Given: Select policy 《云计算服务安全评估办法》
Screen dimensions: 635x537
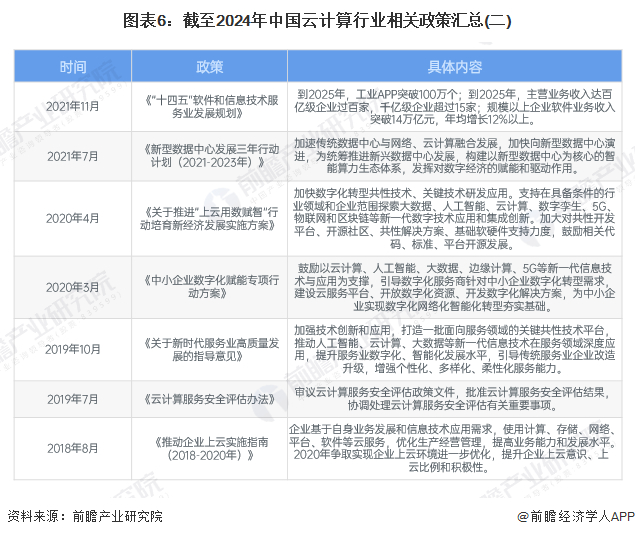Looking at the screenshot, I should (209, 399).
